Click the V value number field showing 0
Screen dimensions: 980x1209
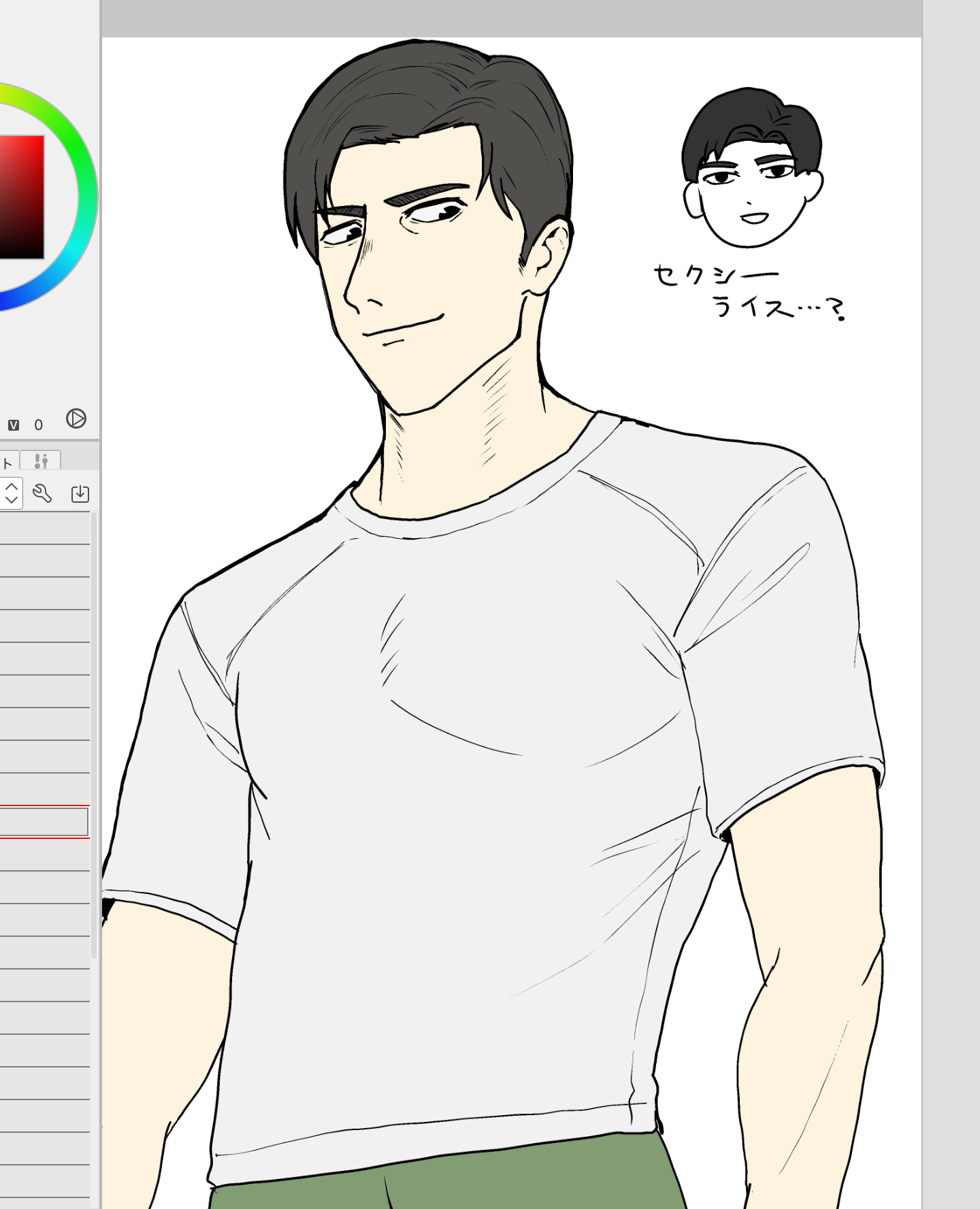[39, 425]
